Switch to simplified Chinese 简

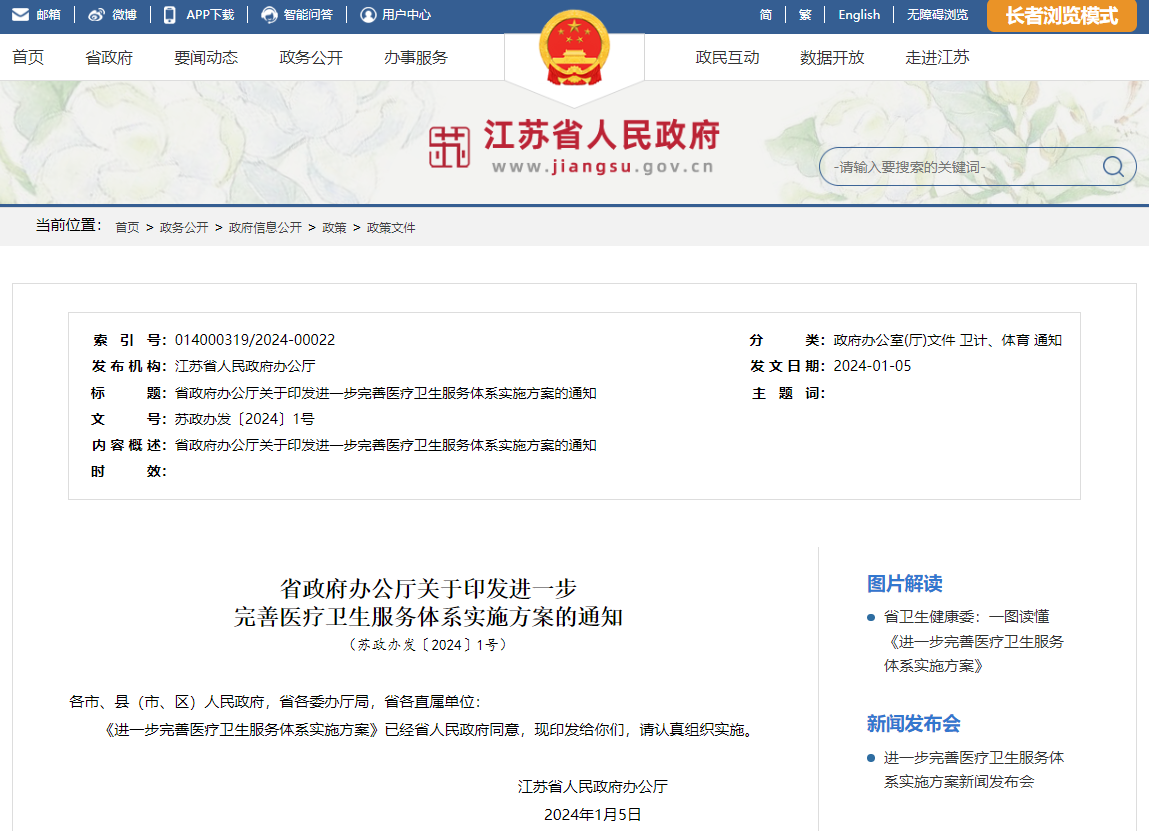click(x=766, y=15)
